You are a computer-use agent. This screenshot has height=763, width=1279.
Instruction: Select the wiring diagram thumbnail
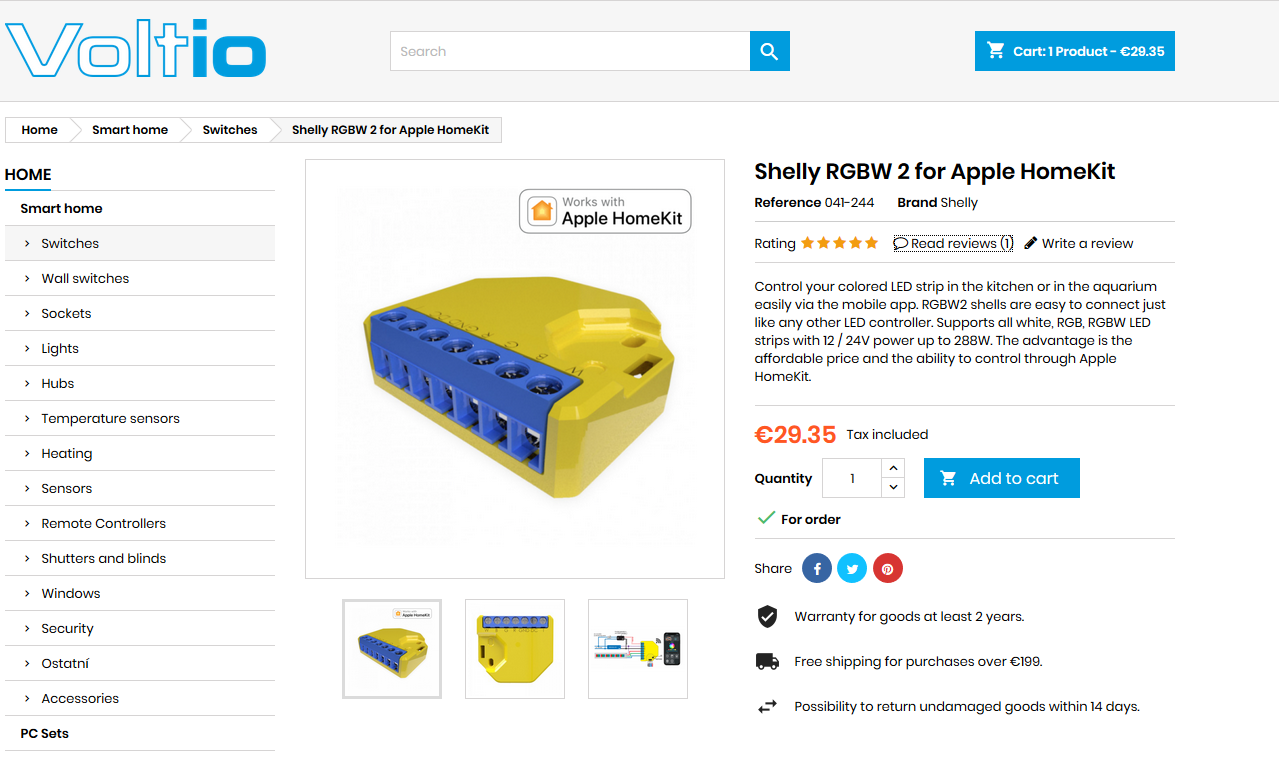click(x=638, y=649)
